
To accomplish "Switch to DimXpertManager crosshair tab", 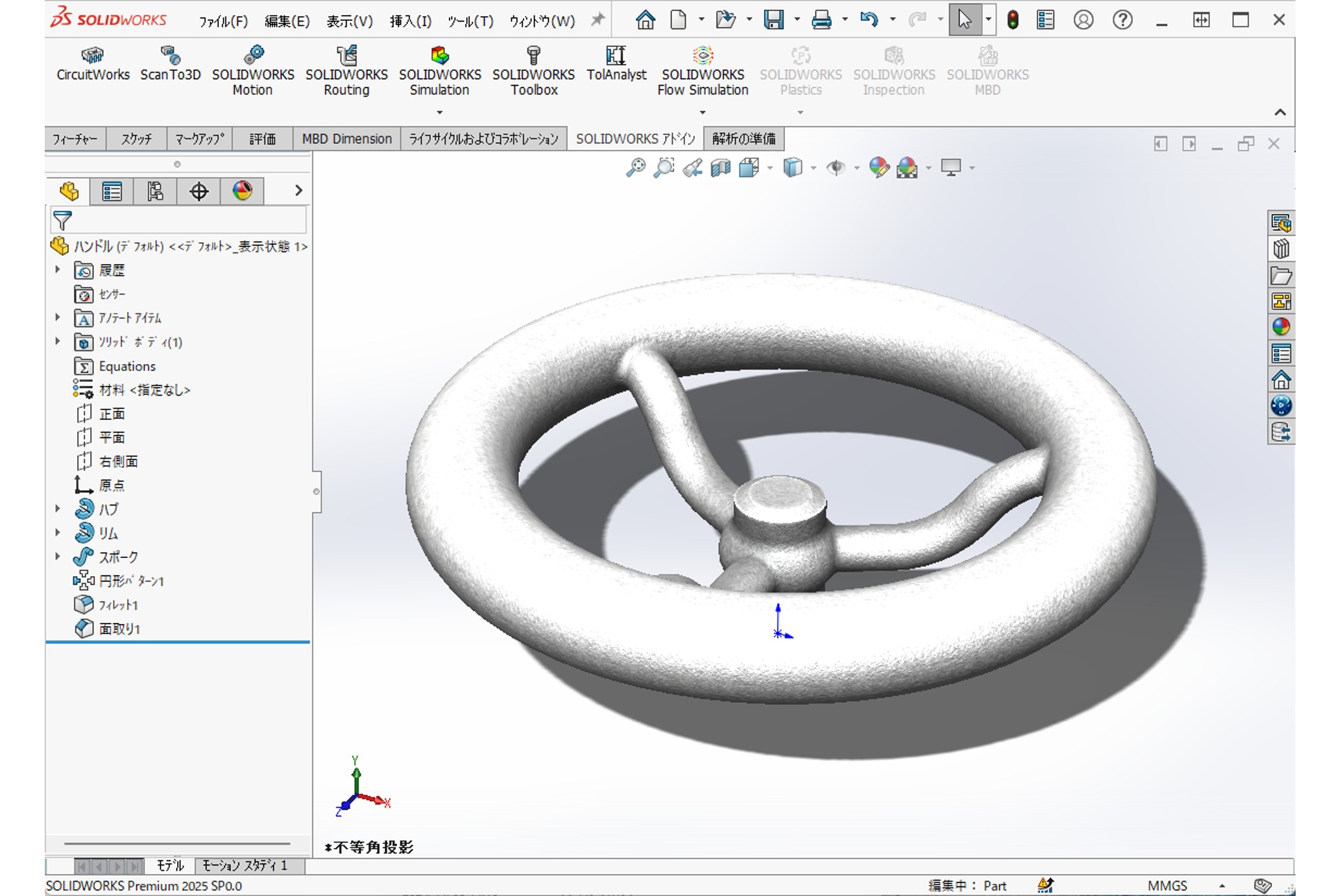I will (x=199, y=191).
